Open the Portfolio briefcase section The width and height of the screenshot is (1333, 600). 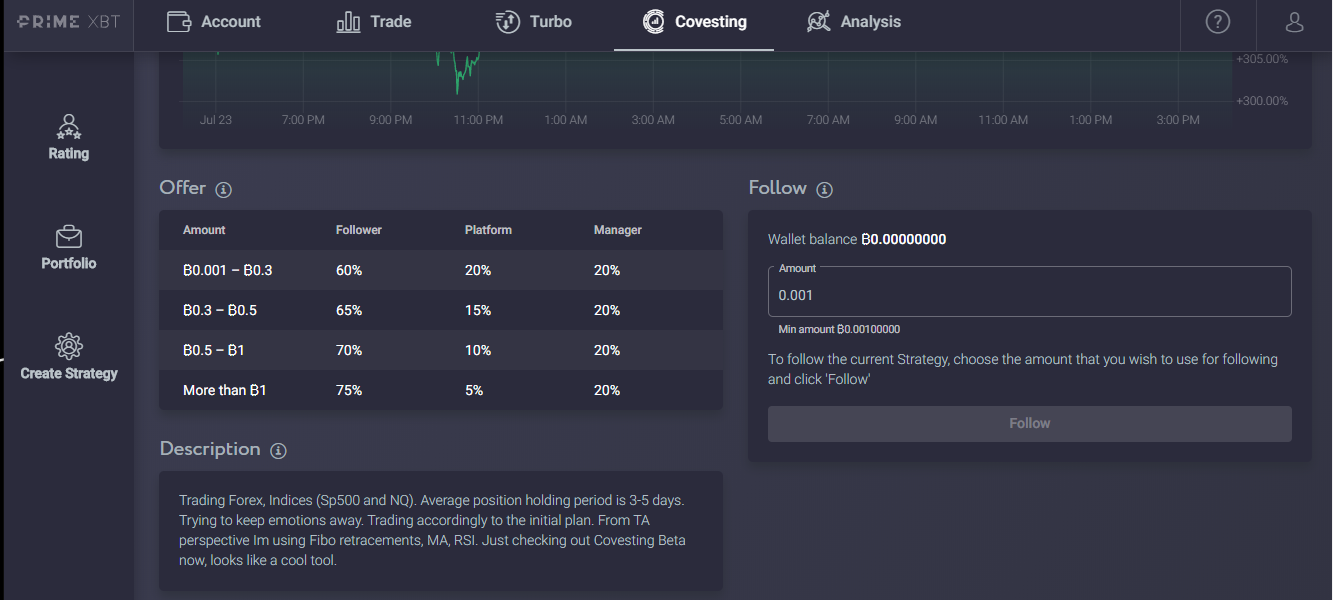69,247
